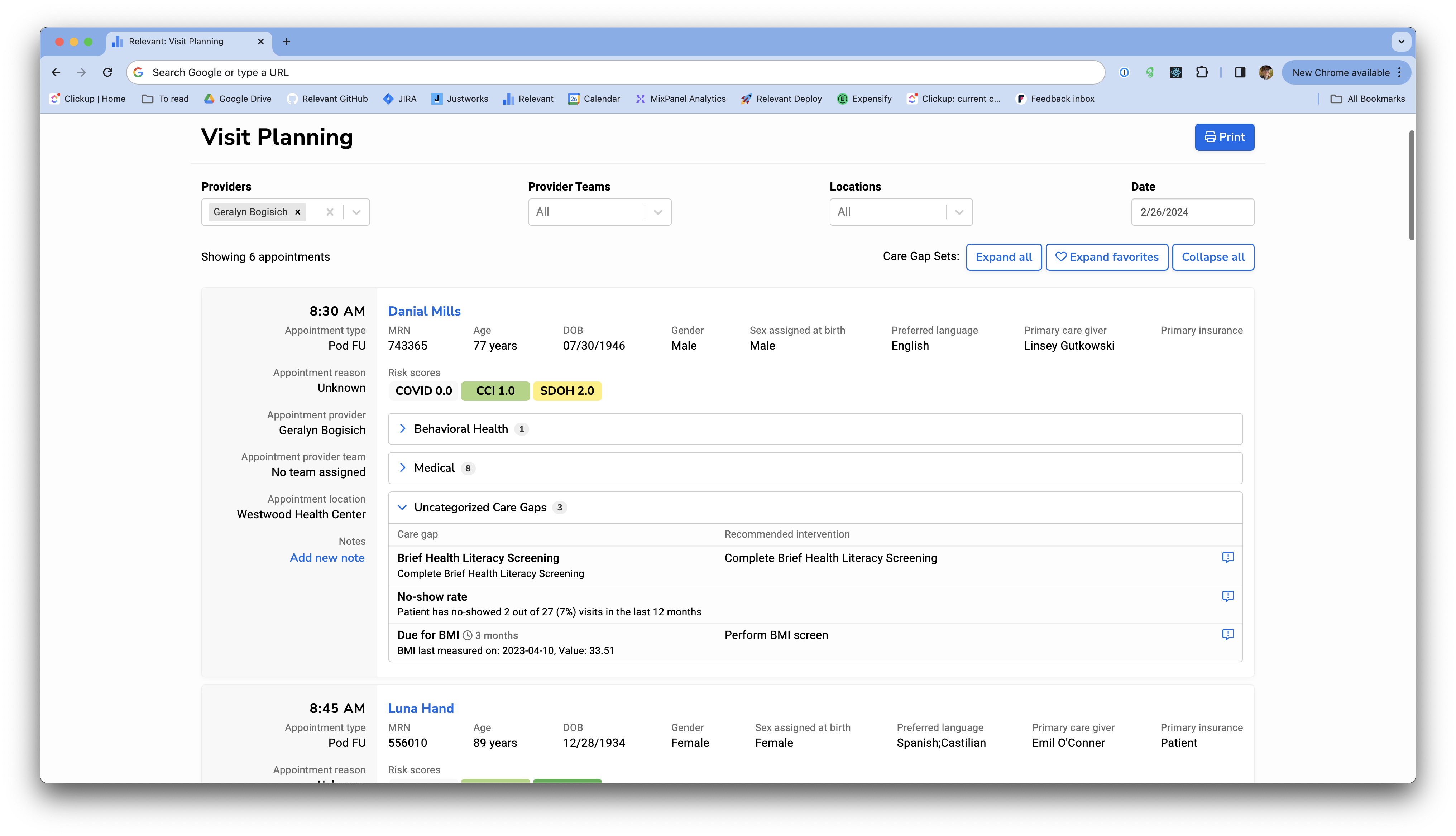This screenshot has height=836, width=1456.
Task: Click the Date input field
Action: 1192,212
